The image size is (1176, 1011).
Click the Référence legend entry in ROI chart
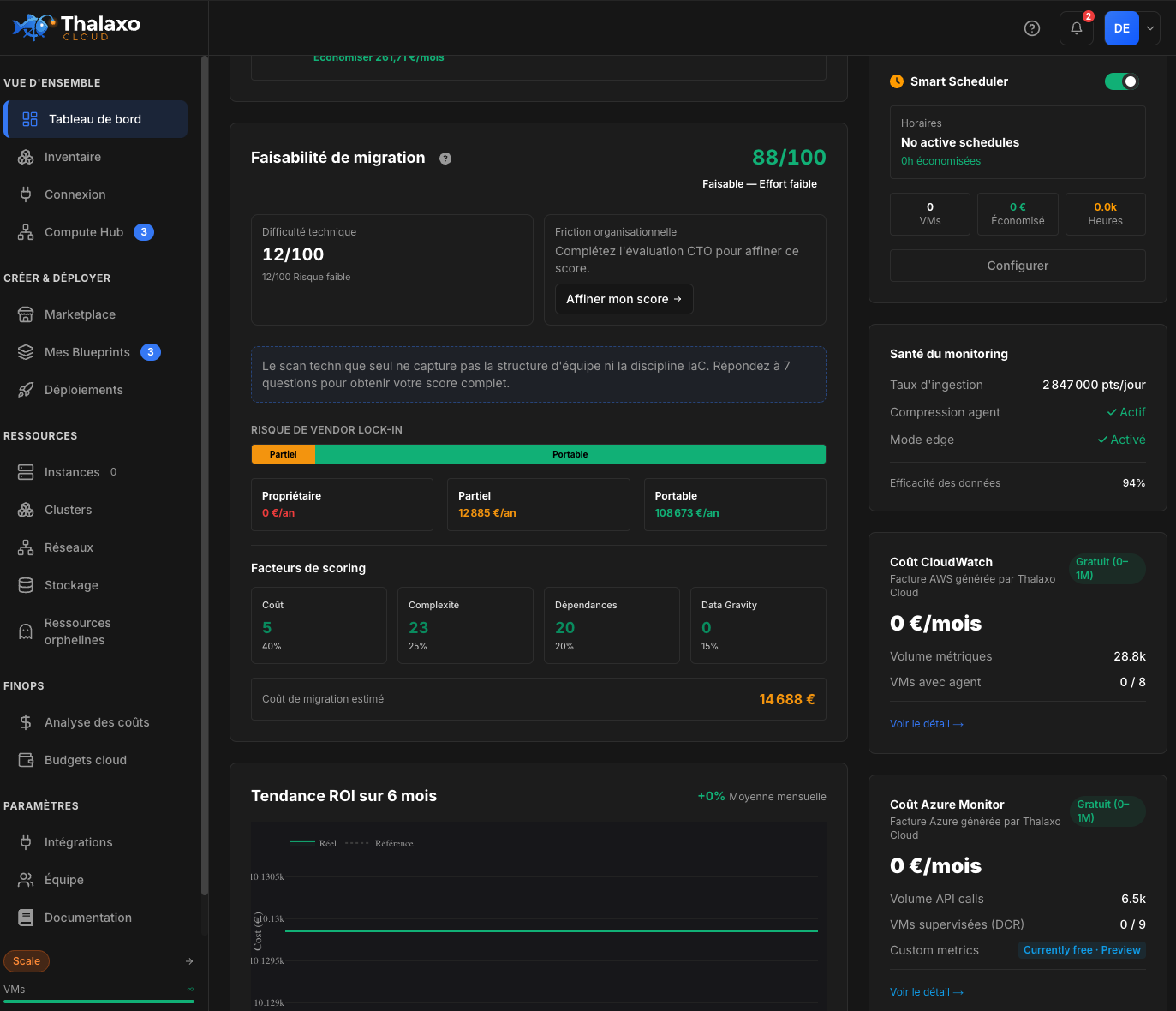click(x=379, y=843)
